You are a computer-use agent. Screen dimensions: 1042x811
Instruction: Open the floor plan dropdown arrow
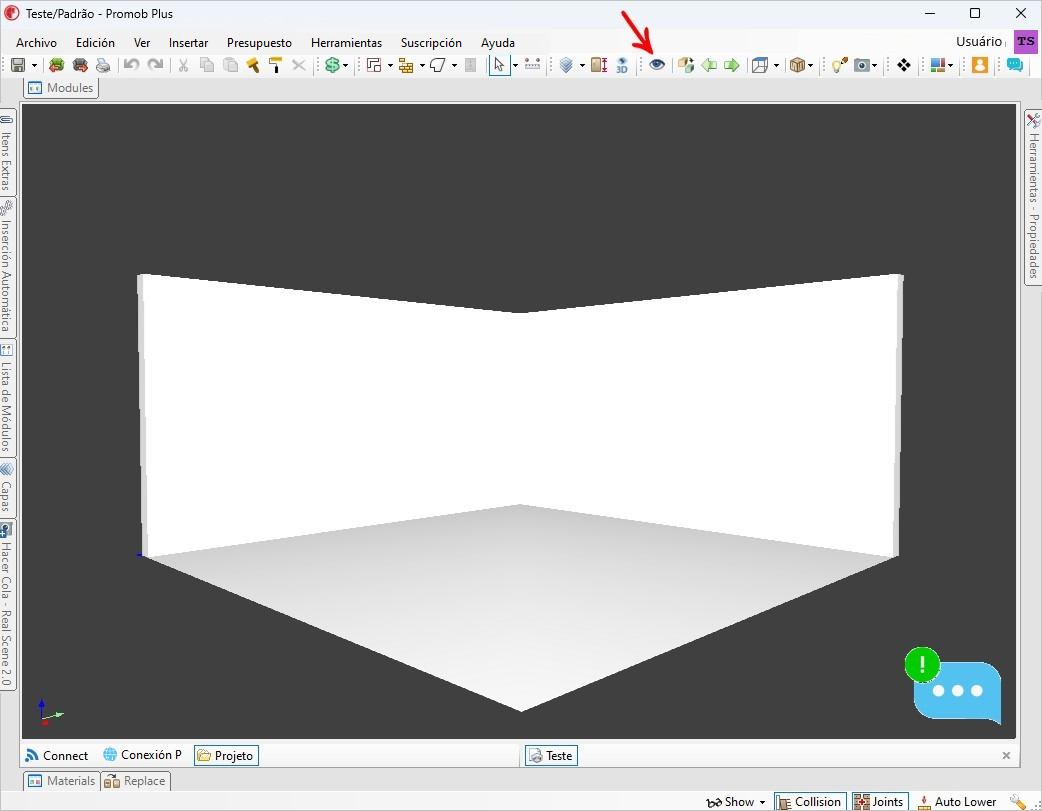(390, 65)
